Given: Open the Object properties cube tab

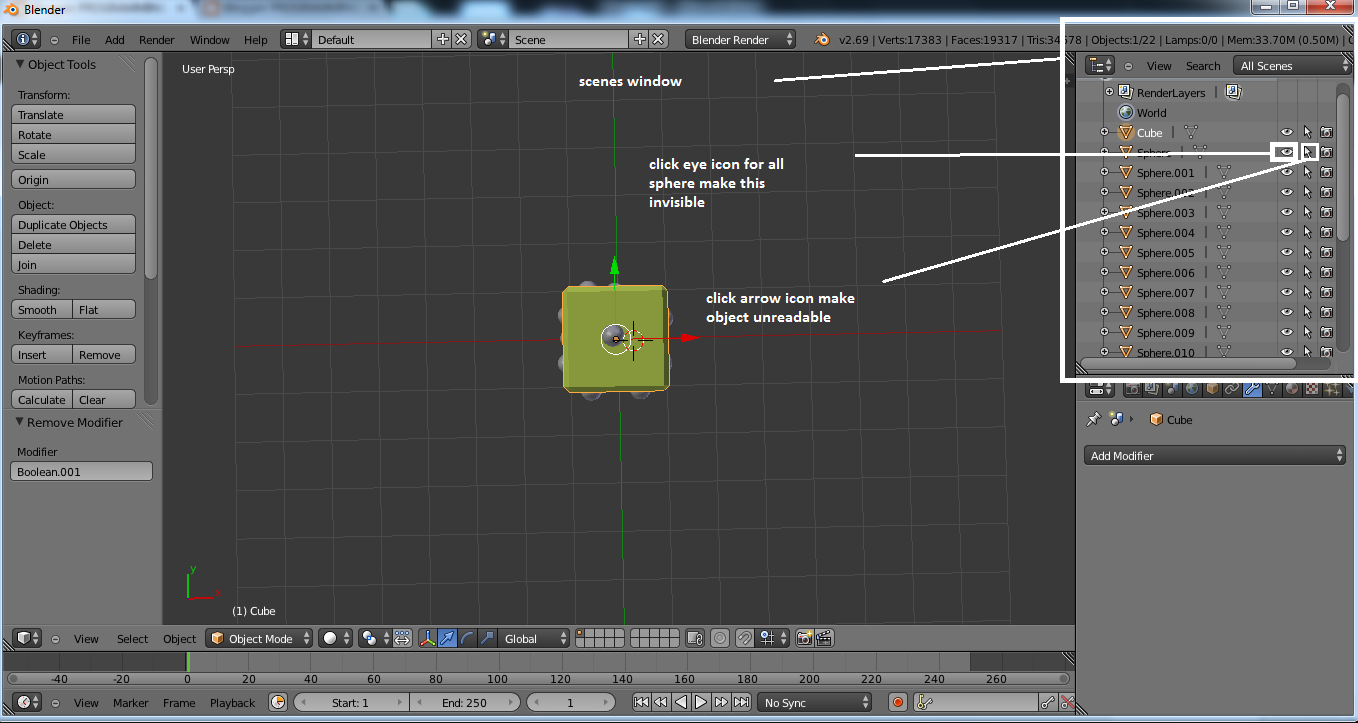Looking at the screenshot, I should [1212, 388].
